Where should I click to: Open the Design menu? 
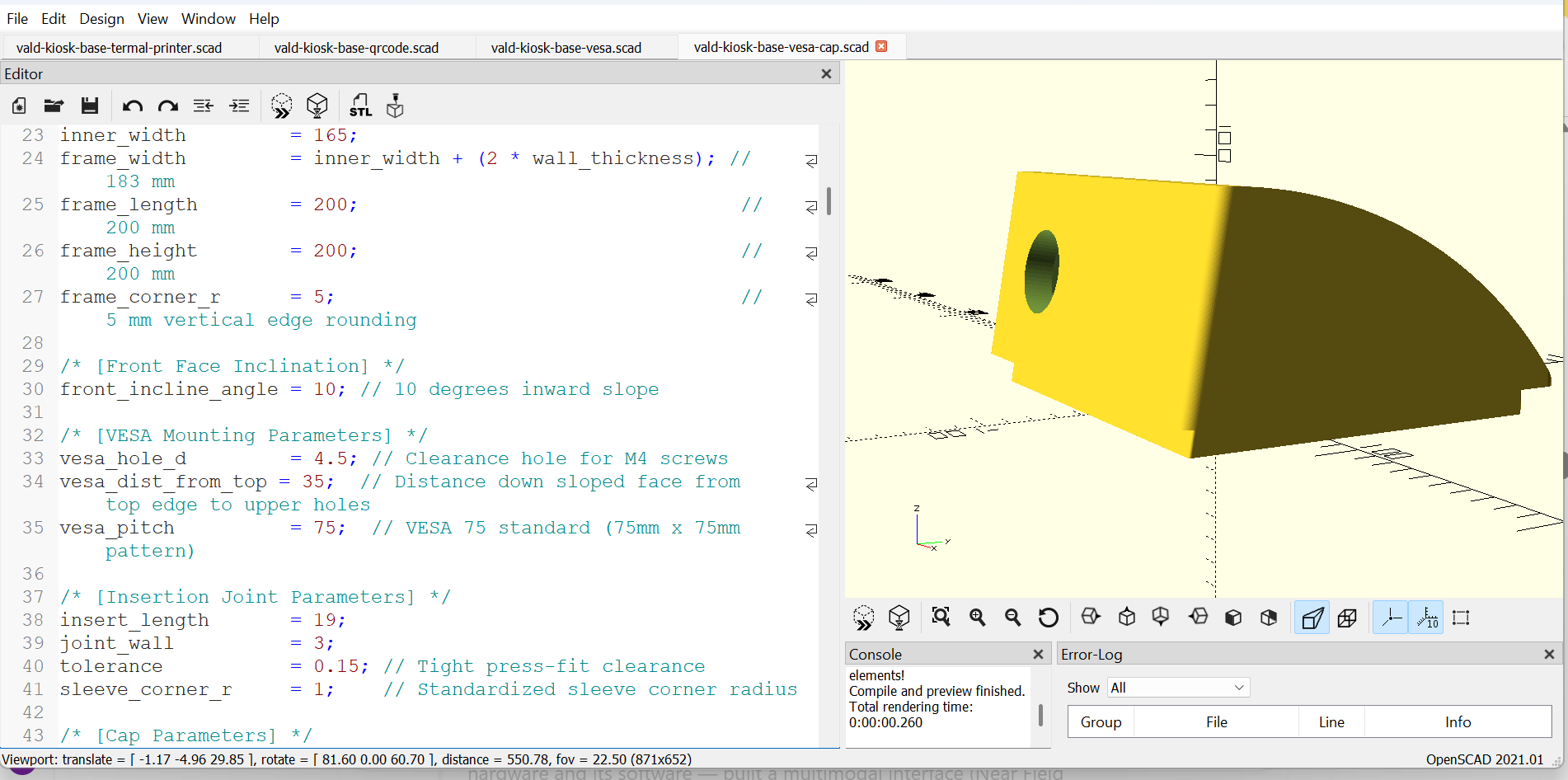click(101, 18)
